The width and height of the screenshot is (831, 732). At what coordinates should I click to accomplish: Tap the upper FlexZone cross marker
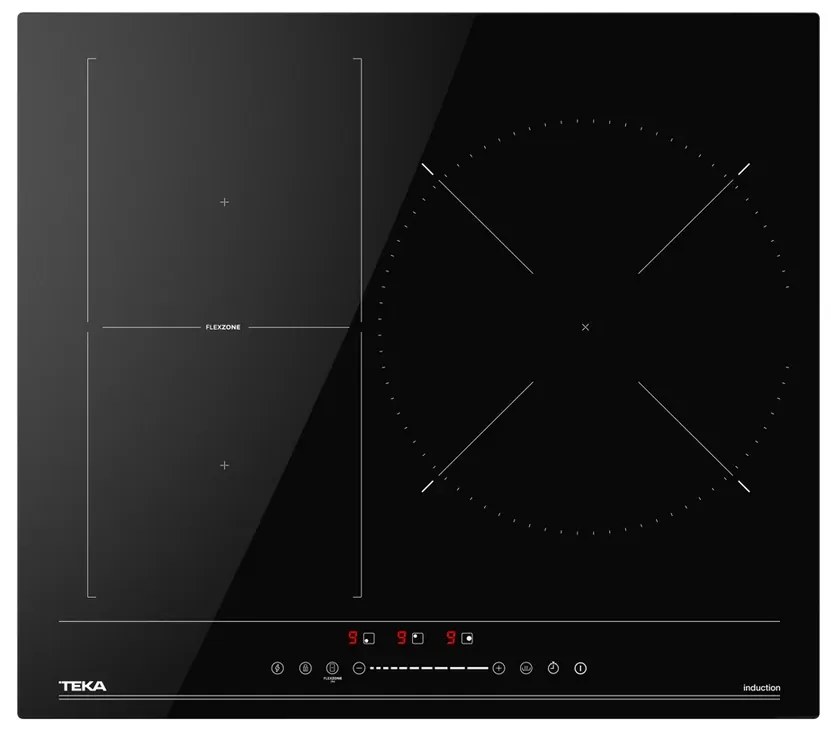pos(223,201)
